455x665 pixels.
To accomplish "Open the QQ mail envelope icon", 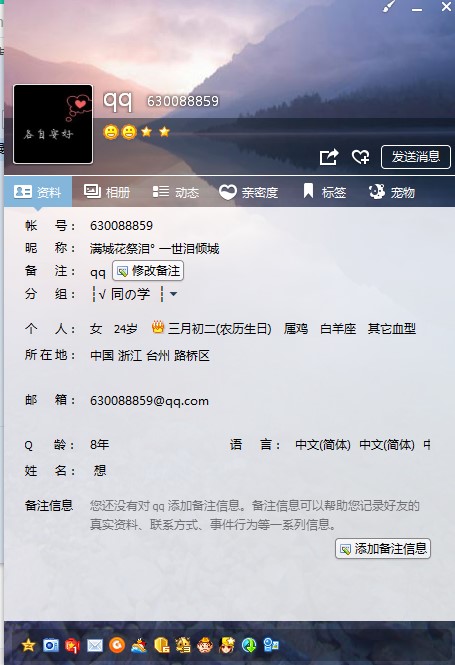I will [x=95, y=645].
